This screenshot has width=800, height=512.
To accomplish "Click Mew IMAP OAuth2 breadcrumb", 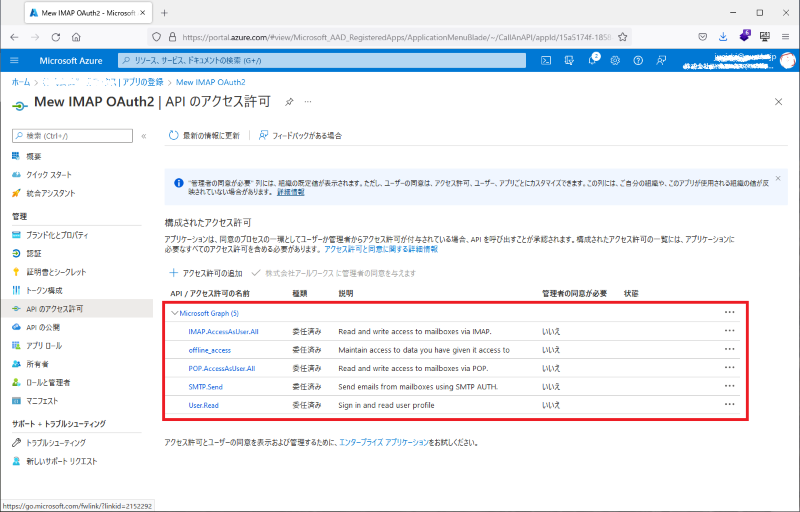I will coord(210,82).
